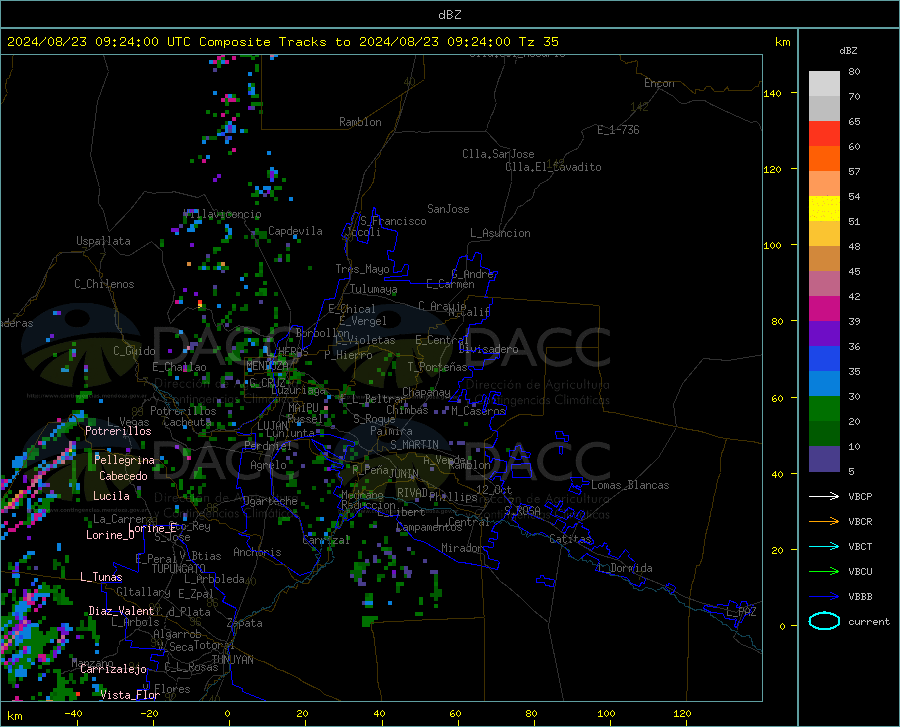
Task: Click the Ugarteche label
Action: [270, 501]
